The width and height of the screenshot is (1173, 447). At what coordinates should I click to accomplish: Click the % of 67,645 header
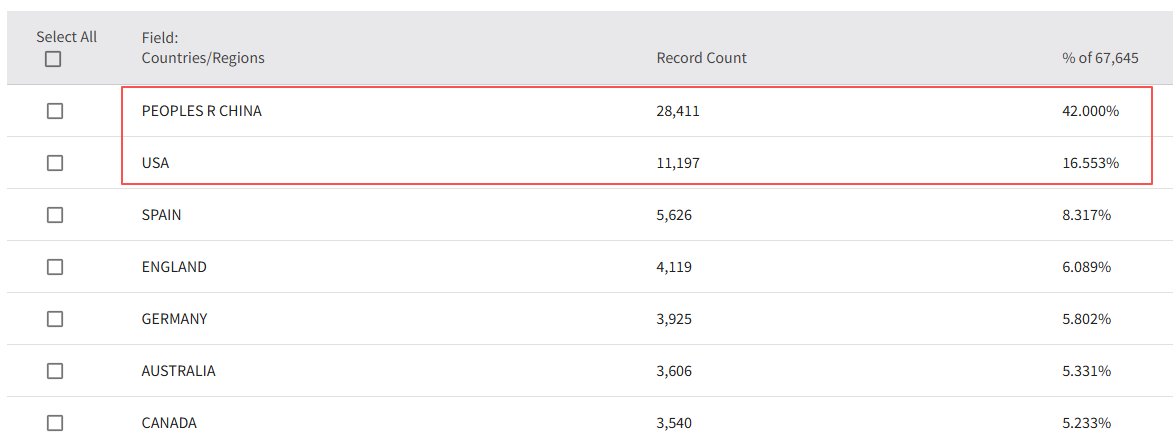[1100, 58]
